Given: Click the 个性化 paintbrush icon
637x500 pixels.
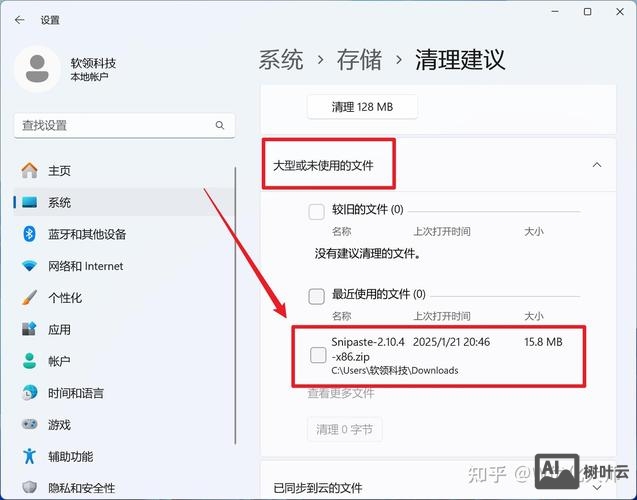Looking at the screenshot, I should point(29,298).
